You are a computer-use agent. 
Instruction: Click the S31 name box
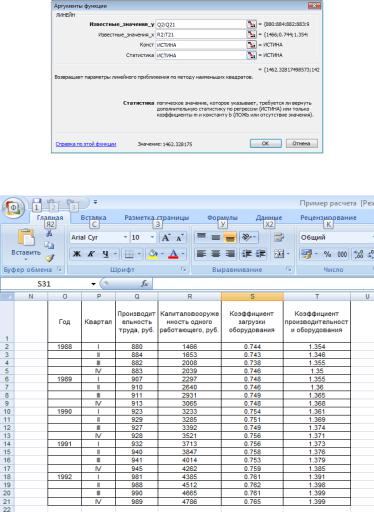tap(44, 284)
